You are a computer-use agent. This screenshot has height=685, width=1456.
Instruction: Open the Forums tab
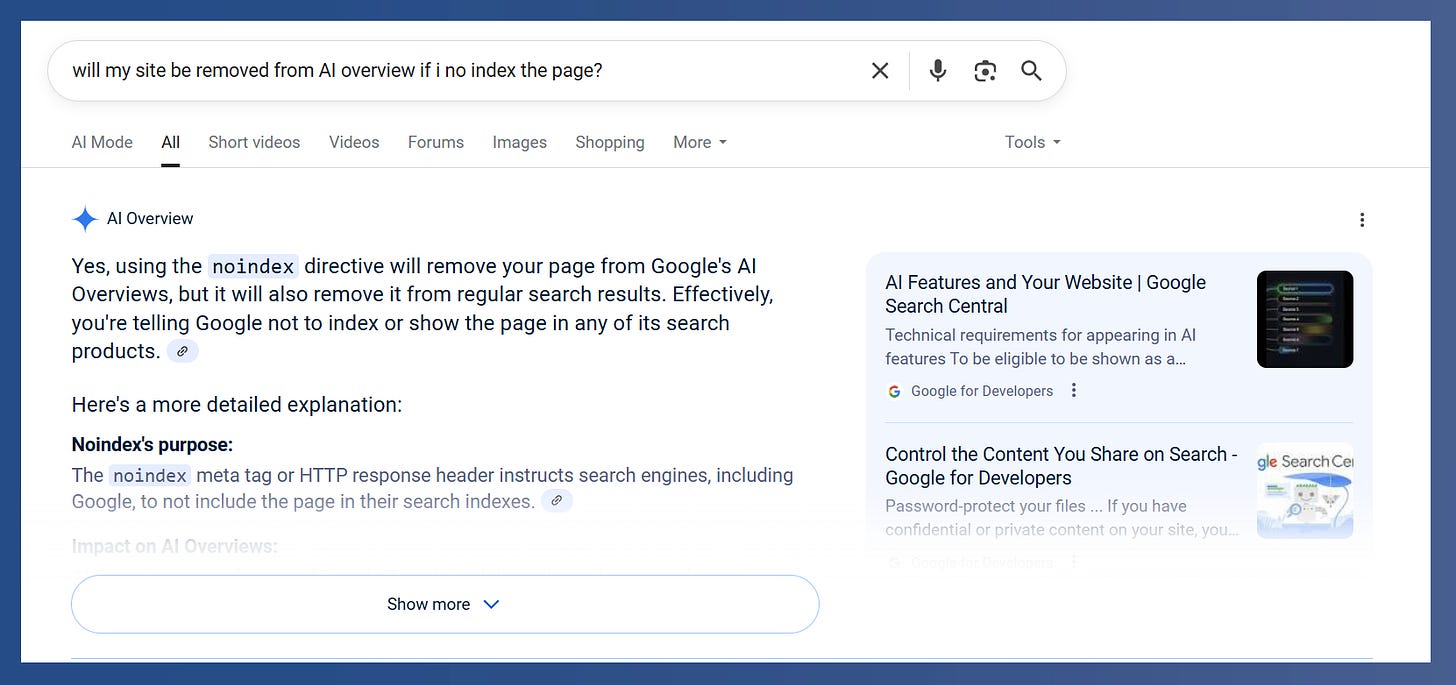436,142
